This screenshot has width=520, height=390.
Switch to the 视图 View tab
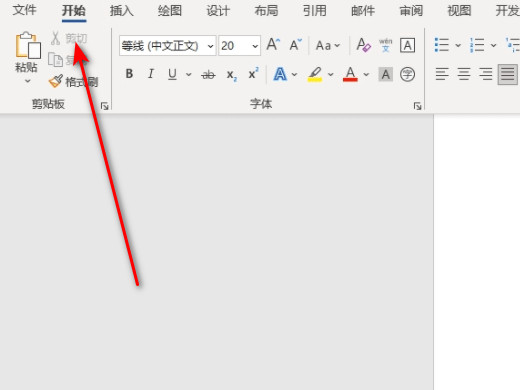459,11
